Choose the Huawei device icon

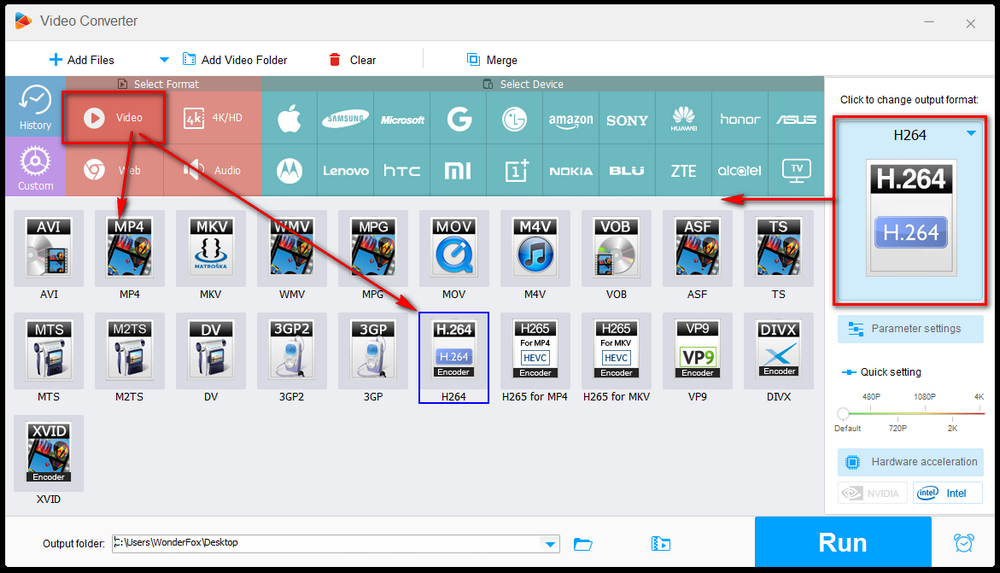tap(684, 120)
